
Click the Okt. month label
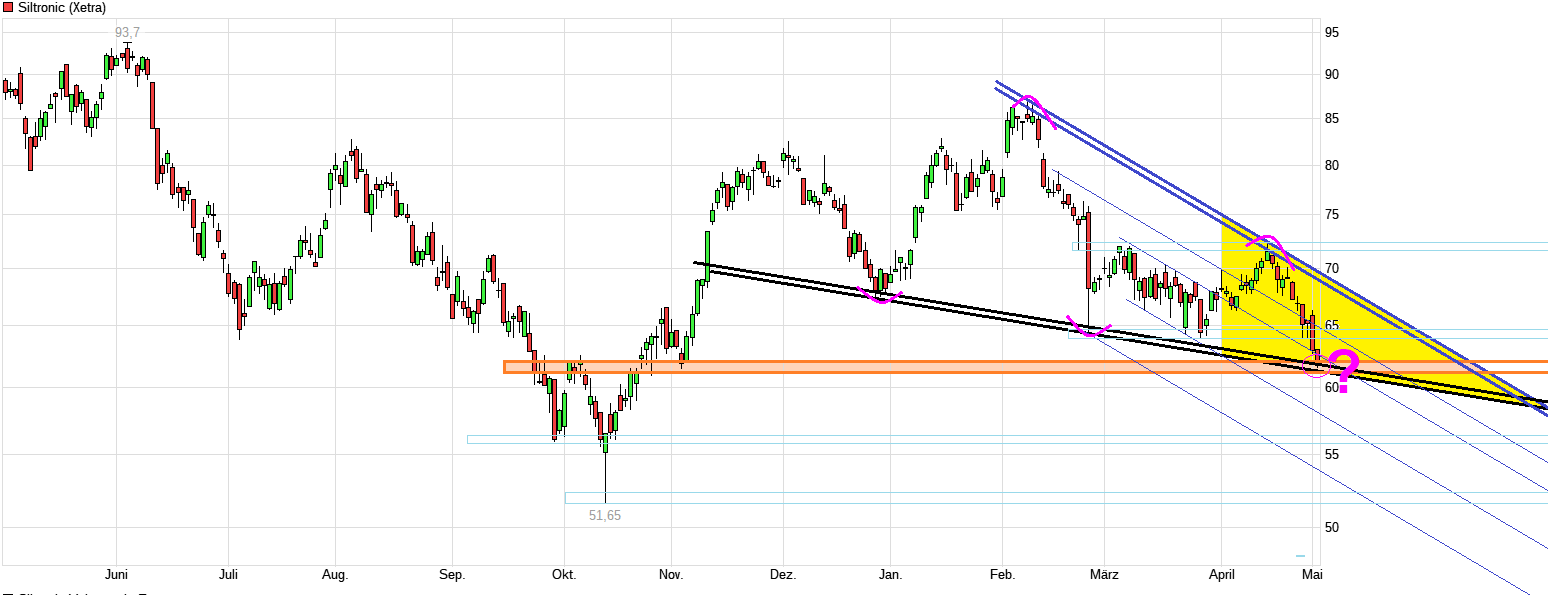(x=565, y=575)
